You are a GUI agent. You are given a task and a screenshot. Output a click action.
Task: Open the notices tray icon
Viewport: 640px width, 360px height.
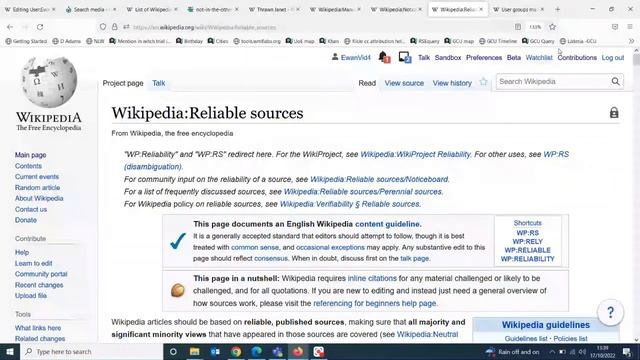click(404, 57)
